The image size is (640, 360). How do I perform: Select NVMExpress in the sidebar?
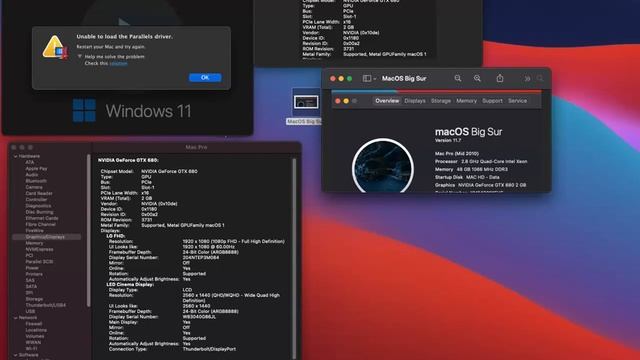[x=39, y=249]
